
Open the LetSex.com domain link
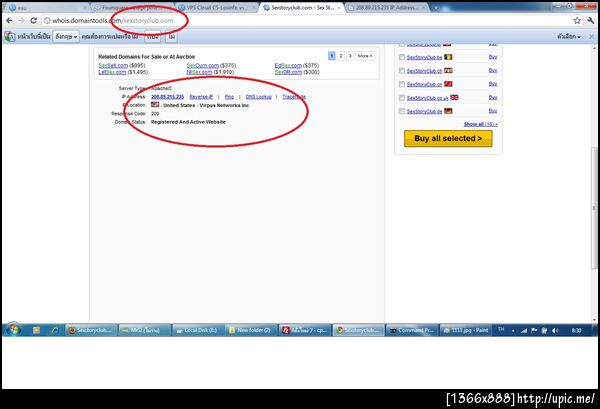[112, 72]
